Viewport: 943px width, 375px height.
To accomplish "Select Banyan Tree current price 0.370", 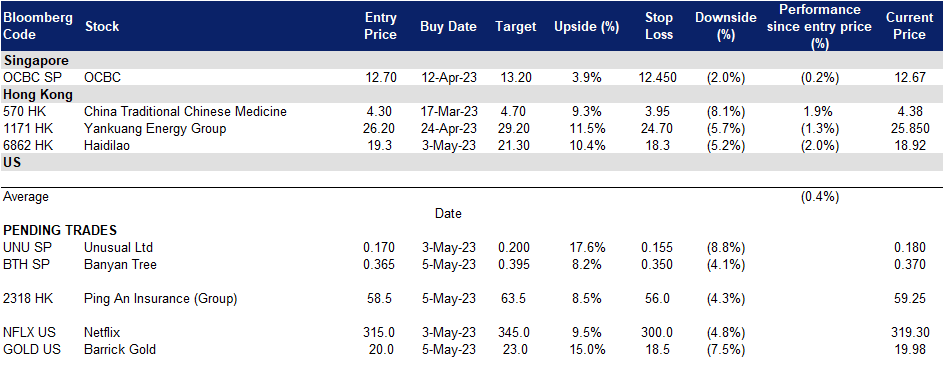I will 909,264.
